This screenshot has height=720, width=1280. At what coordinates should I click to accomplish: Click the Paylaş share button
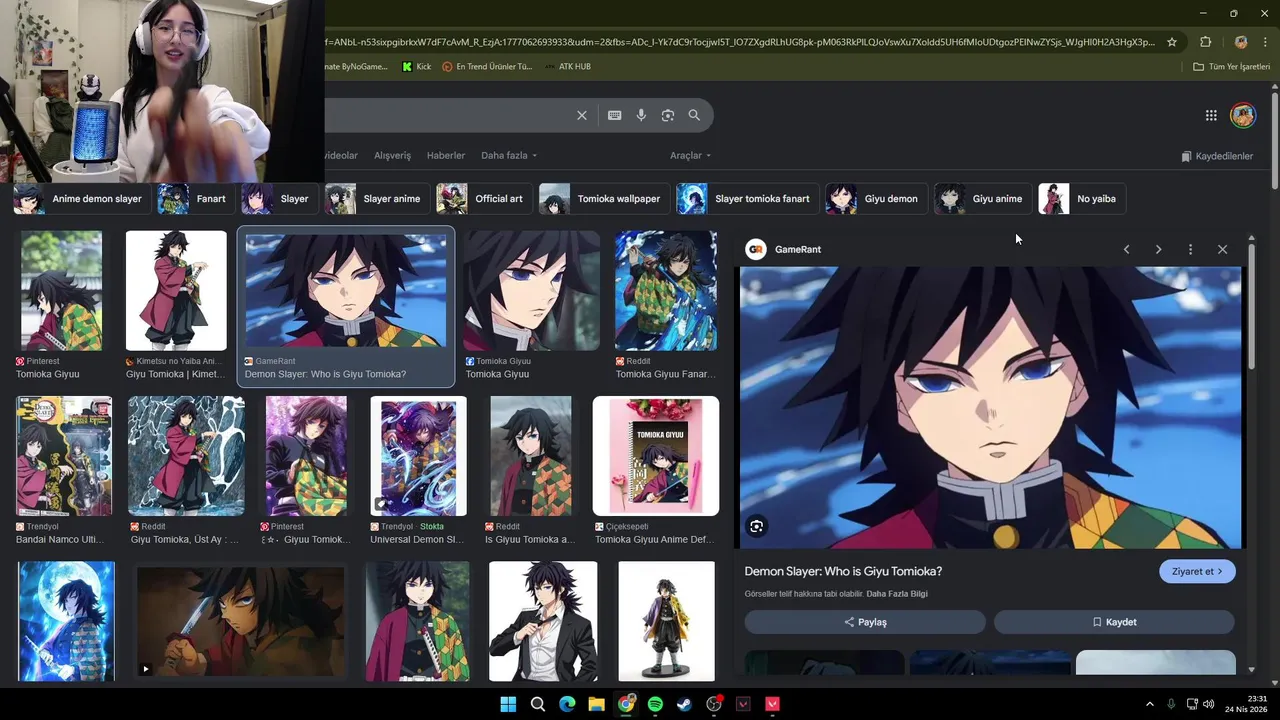865,622
